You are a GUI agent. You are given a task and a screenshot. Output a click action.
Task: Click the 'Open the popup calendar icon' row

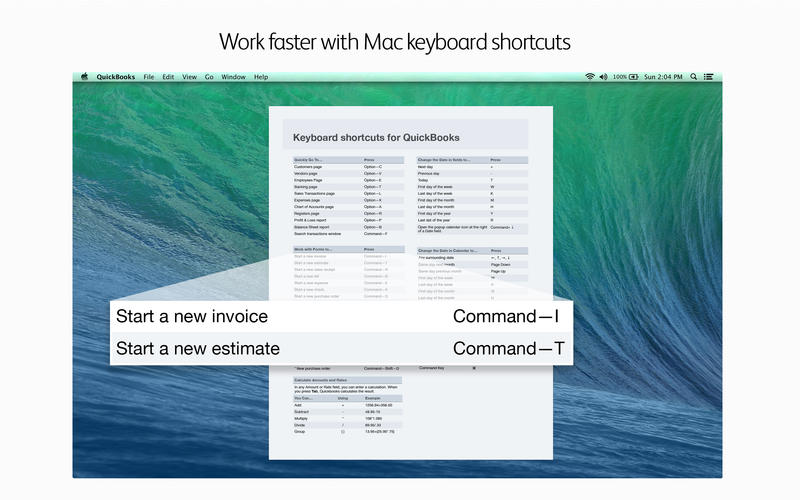[x=472, y=229]
